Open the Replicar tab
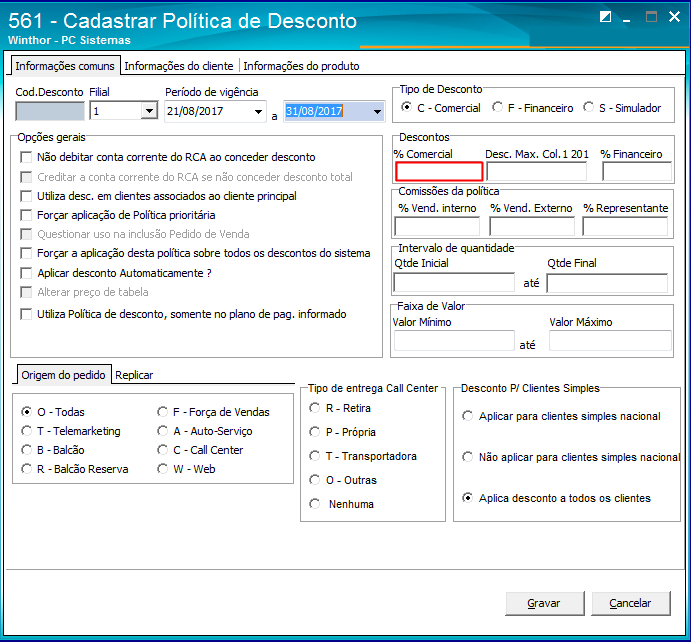Screen dimensions: 691x642 pos(134,375)
